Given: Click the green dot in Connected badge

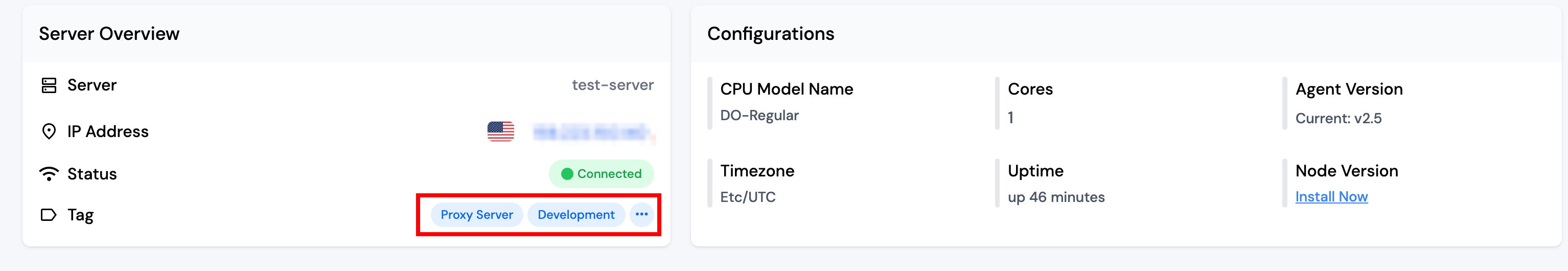Looking at the screenshot, I should [x=567, y=174].
